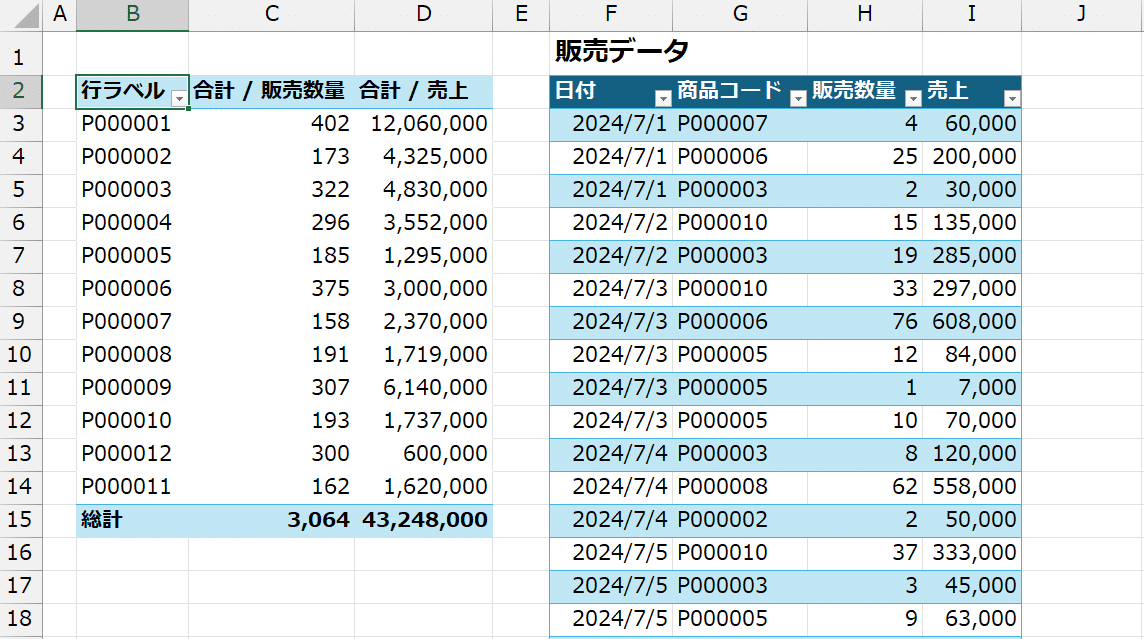Select row 18 header
The width and height of the screenshot is (1144, 639).
(20, 619)
